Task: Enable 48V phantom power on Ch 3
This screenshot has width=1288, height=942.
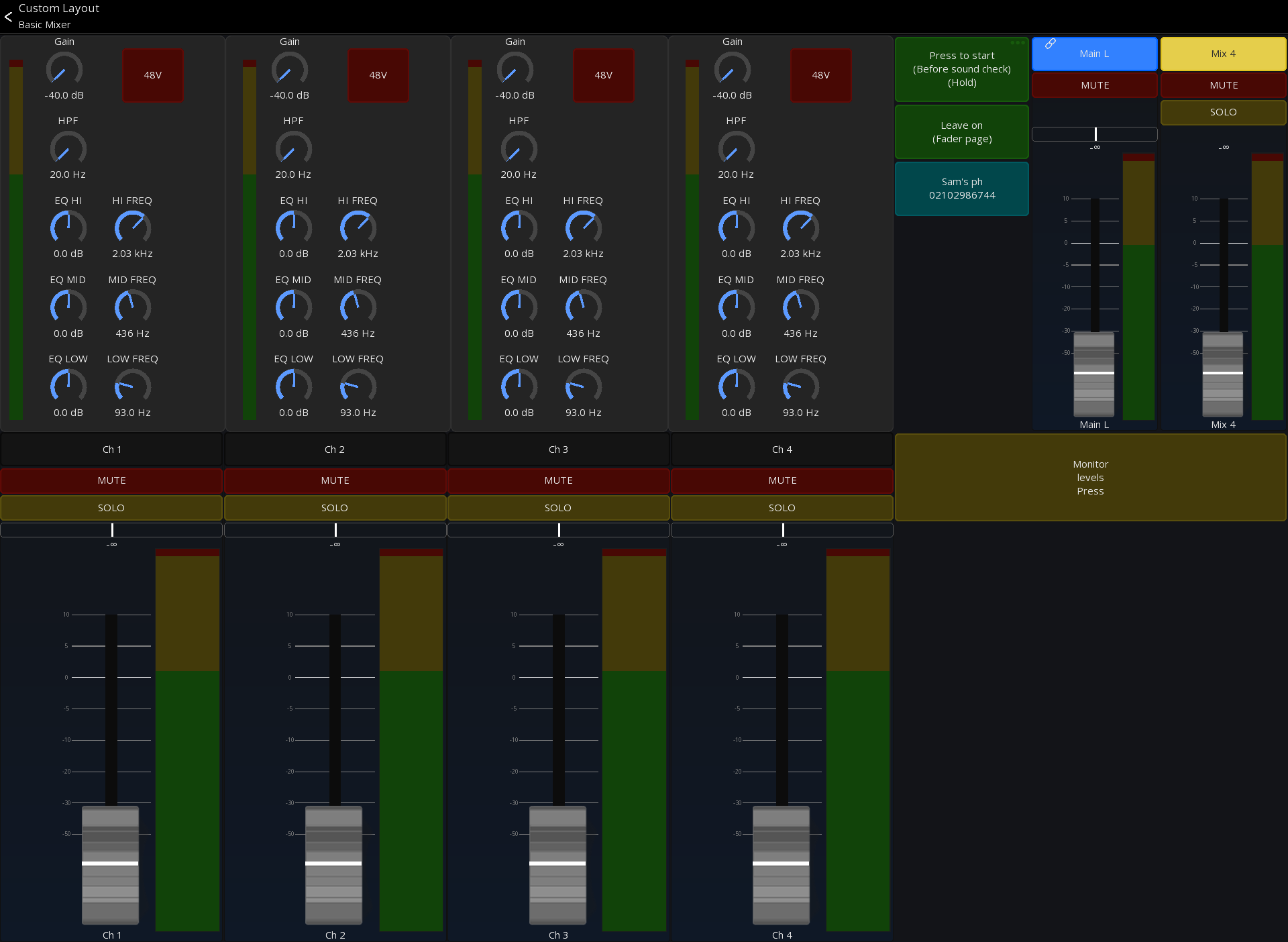Action: tap(604, 75)
